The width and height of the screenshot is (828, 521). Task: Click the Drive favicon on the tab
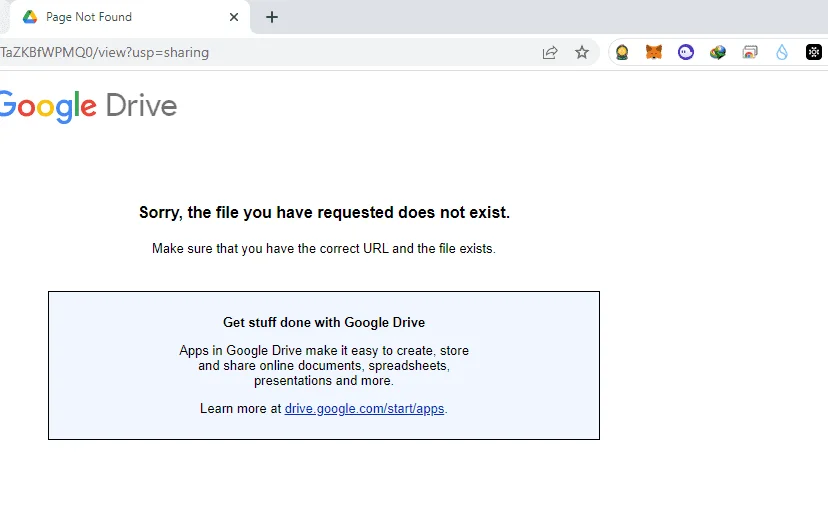30,17
